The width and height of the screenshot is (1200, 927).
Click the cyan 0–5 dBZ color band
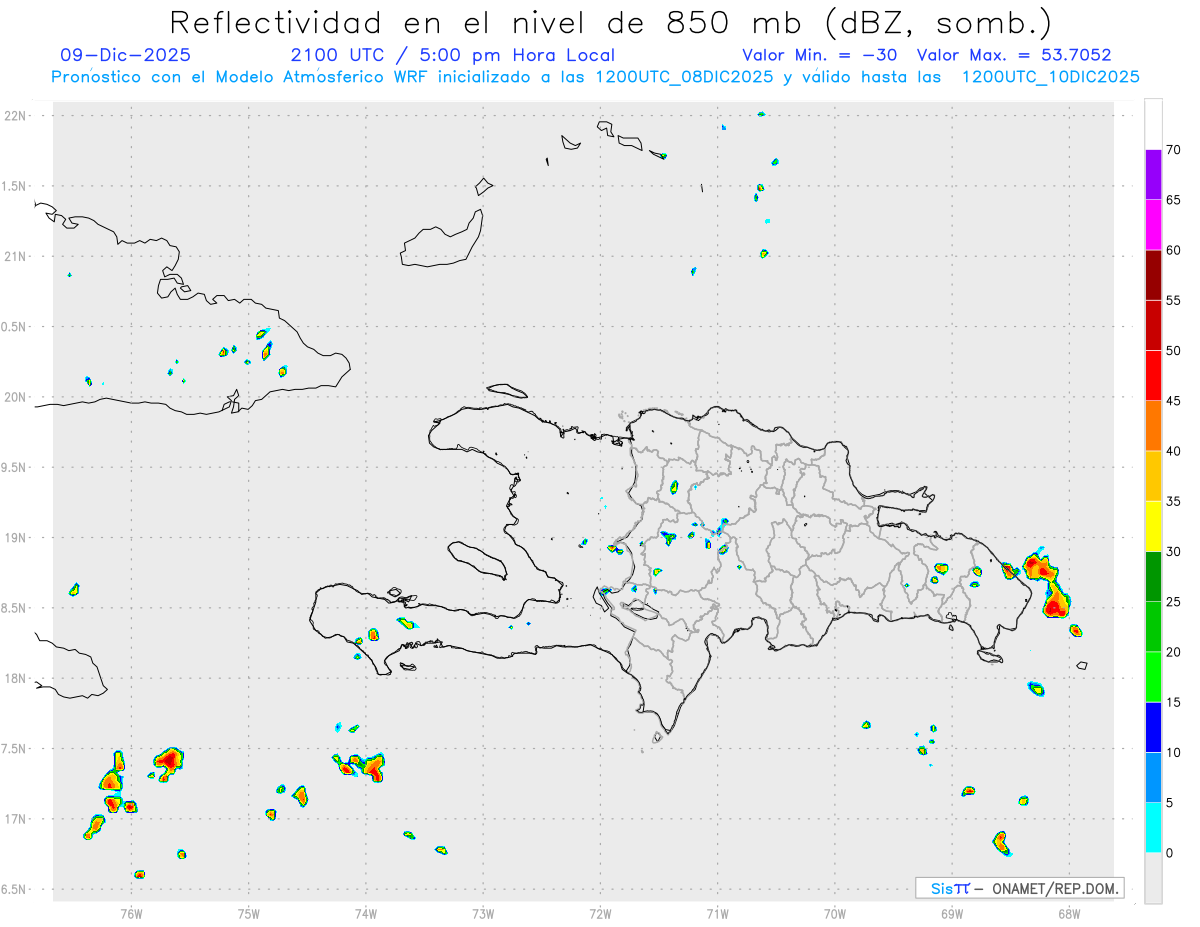point(1153,828)
